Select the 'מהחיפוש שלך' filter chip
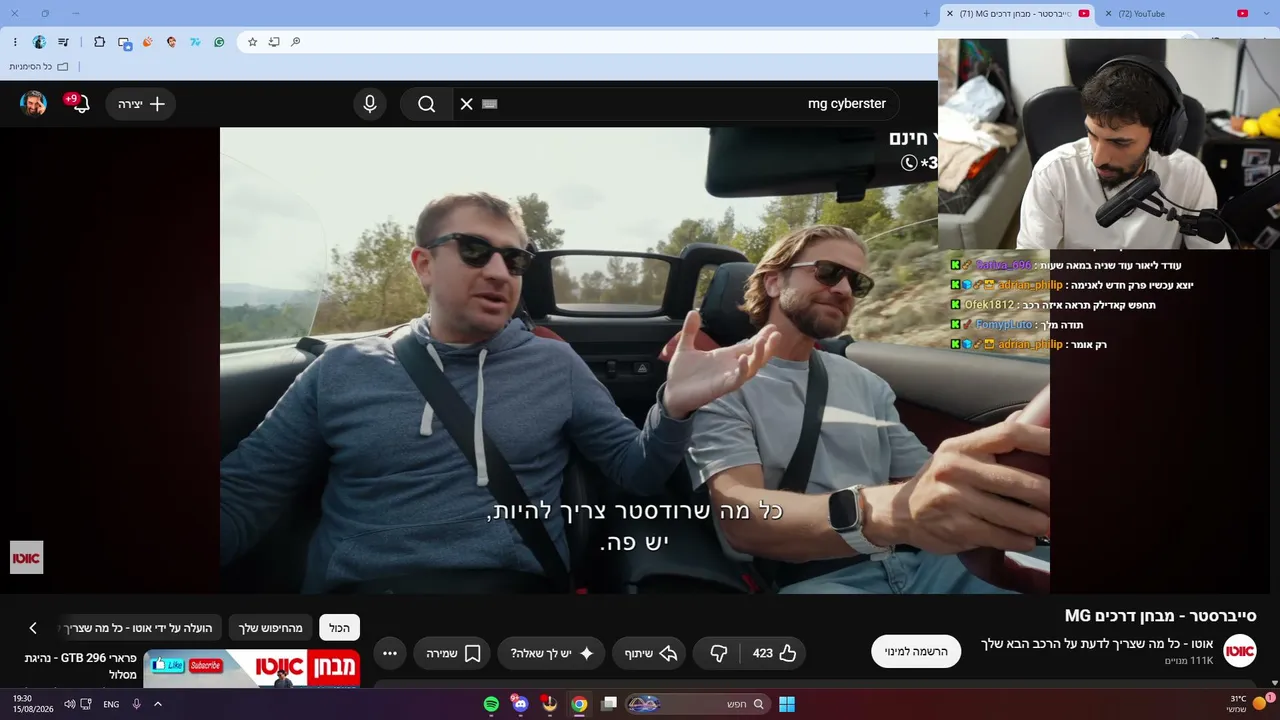The width and height of the screenshot is (1280, 720). point(270,628)
